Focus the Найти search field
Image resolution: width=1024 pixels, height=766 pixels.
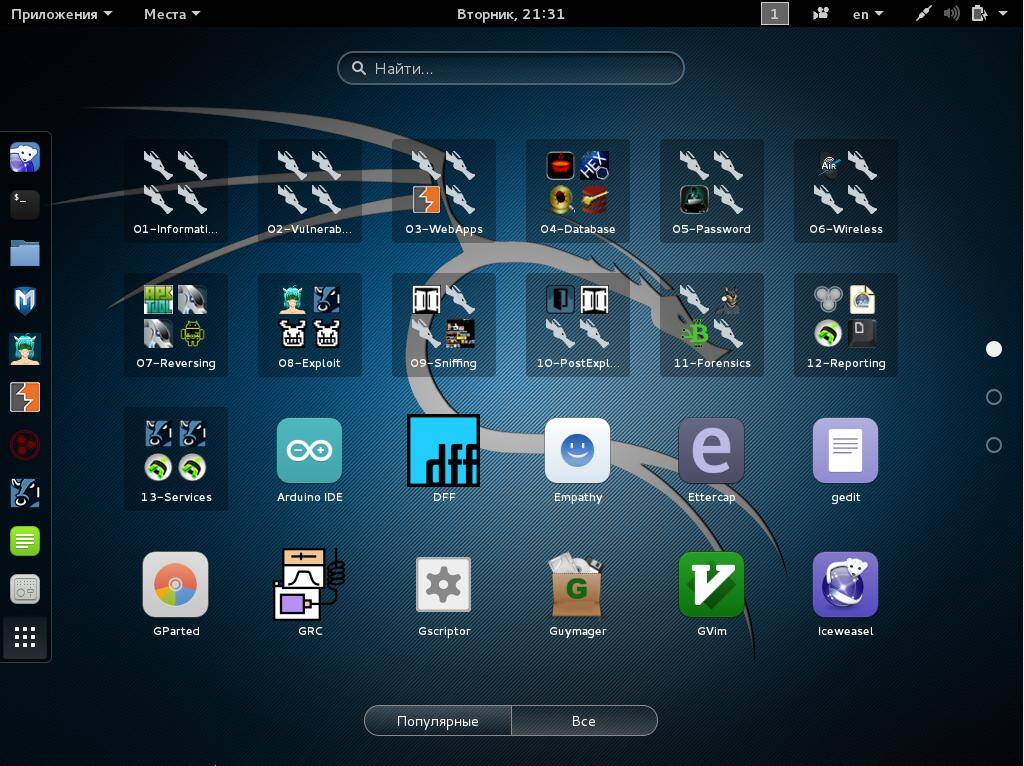click(x=511, y=68)
